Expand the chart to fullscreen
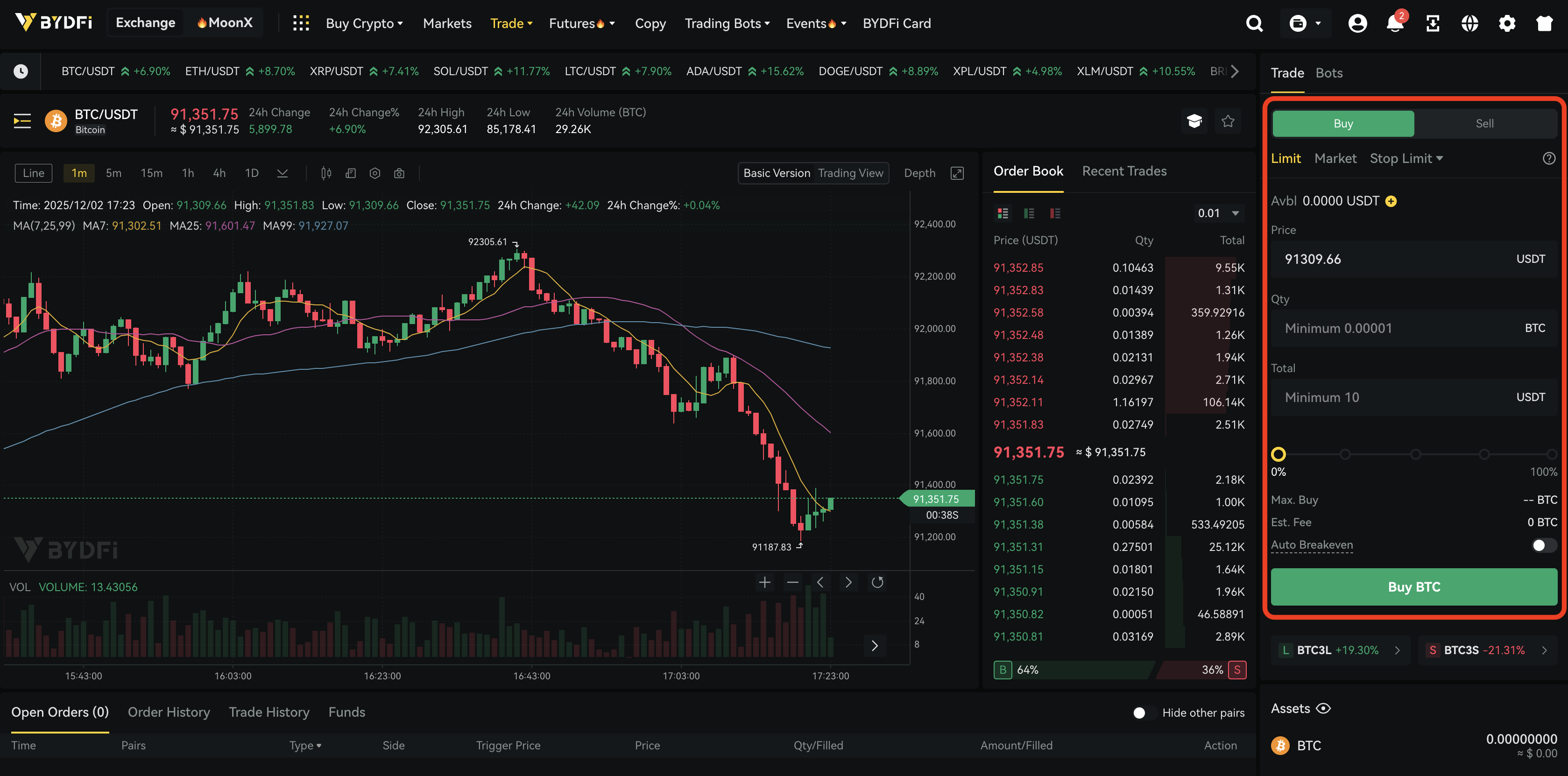The height and width of the screenshot is (776, 1568). [x=957, y=174]
